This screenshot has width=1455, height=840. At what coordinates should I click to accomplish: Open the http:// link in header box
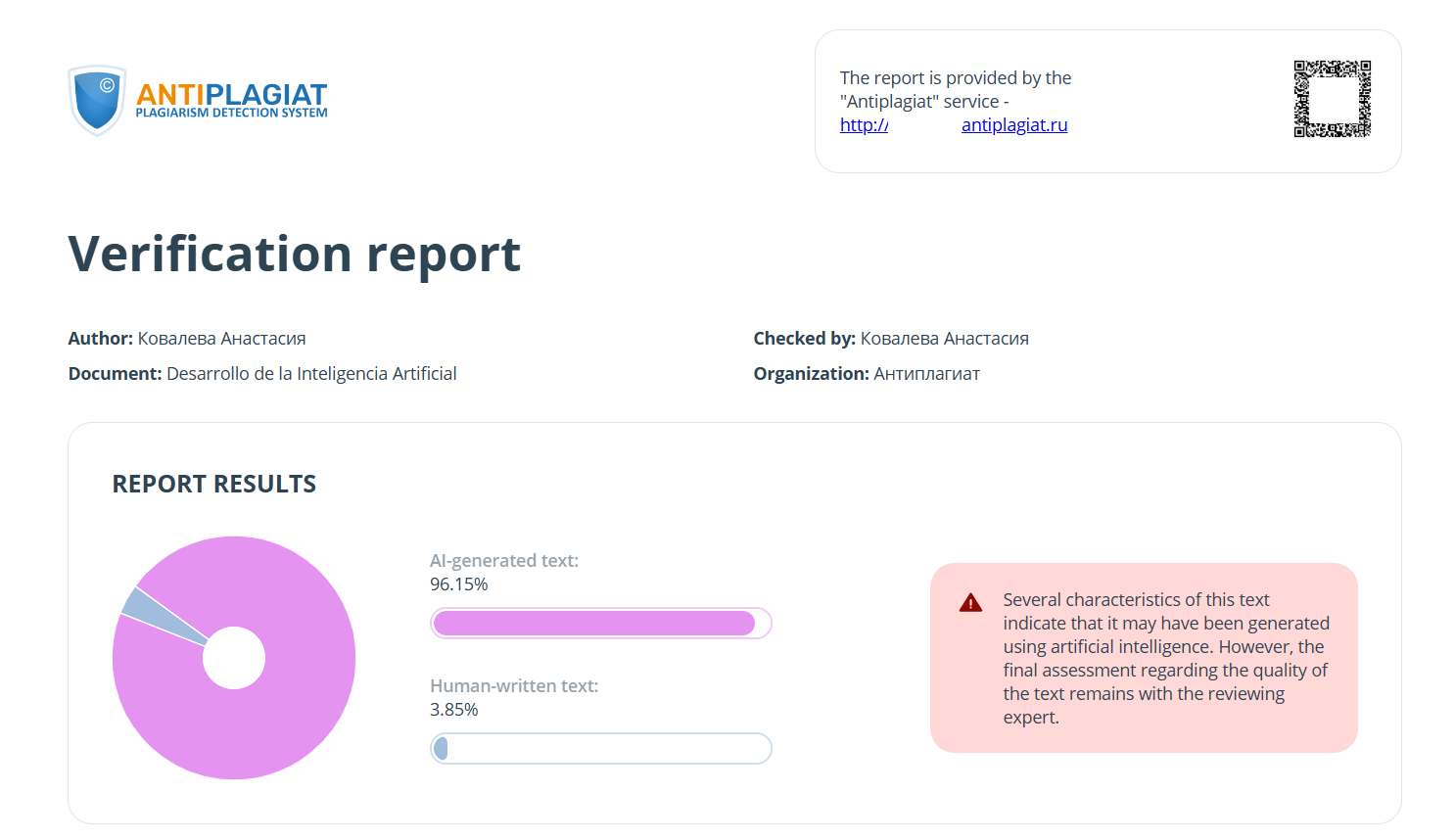(x=864, y=125)
